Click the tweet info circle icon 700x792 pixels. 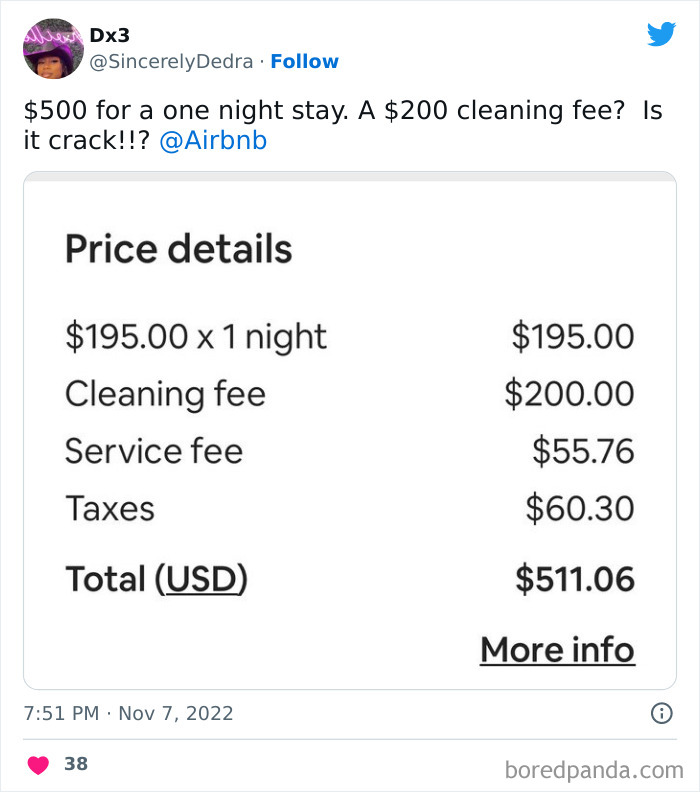click(x=662, y=713)
